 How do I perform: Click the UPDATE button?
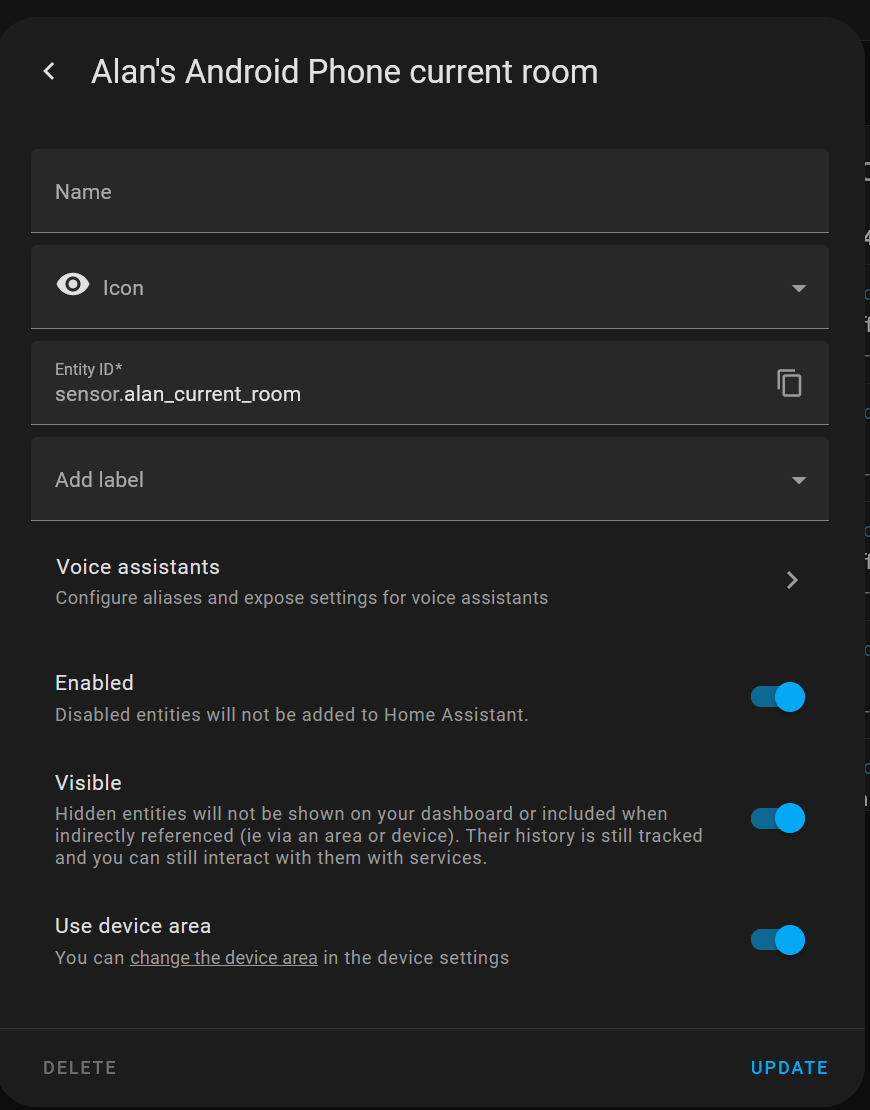coord(789,1068)
